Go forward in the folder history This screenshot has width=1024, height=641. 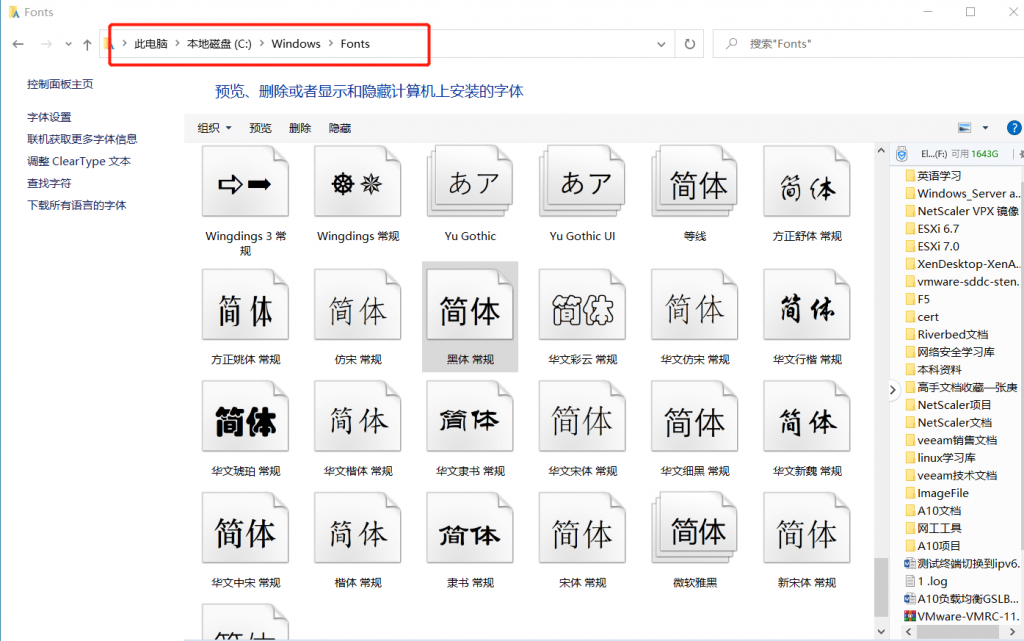coord(46,44)
